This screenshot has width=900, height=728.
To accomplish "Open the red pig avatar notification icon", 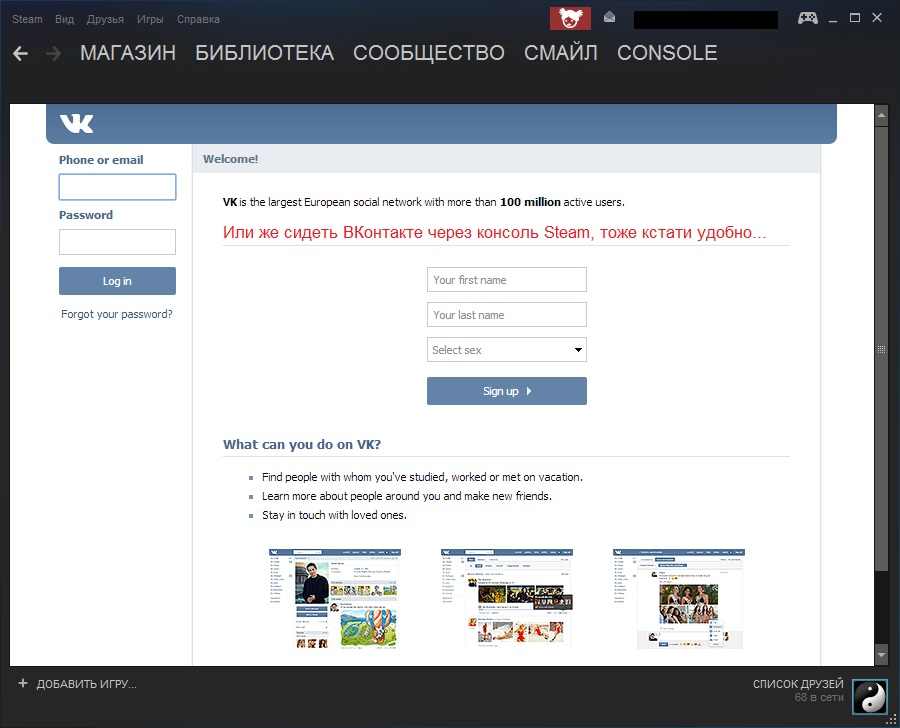I will tap(570, 18).
